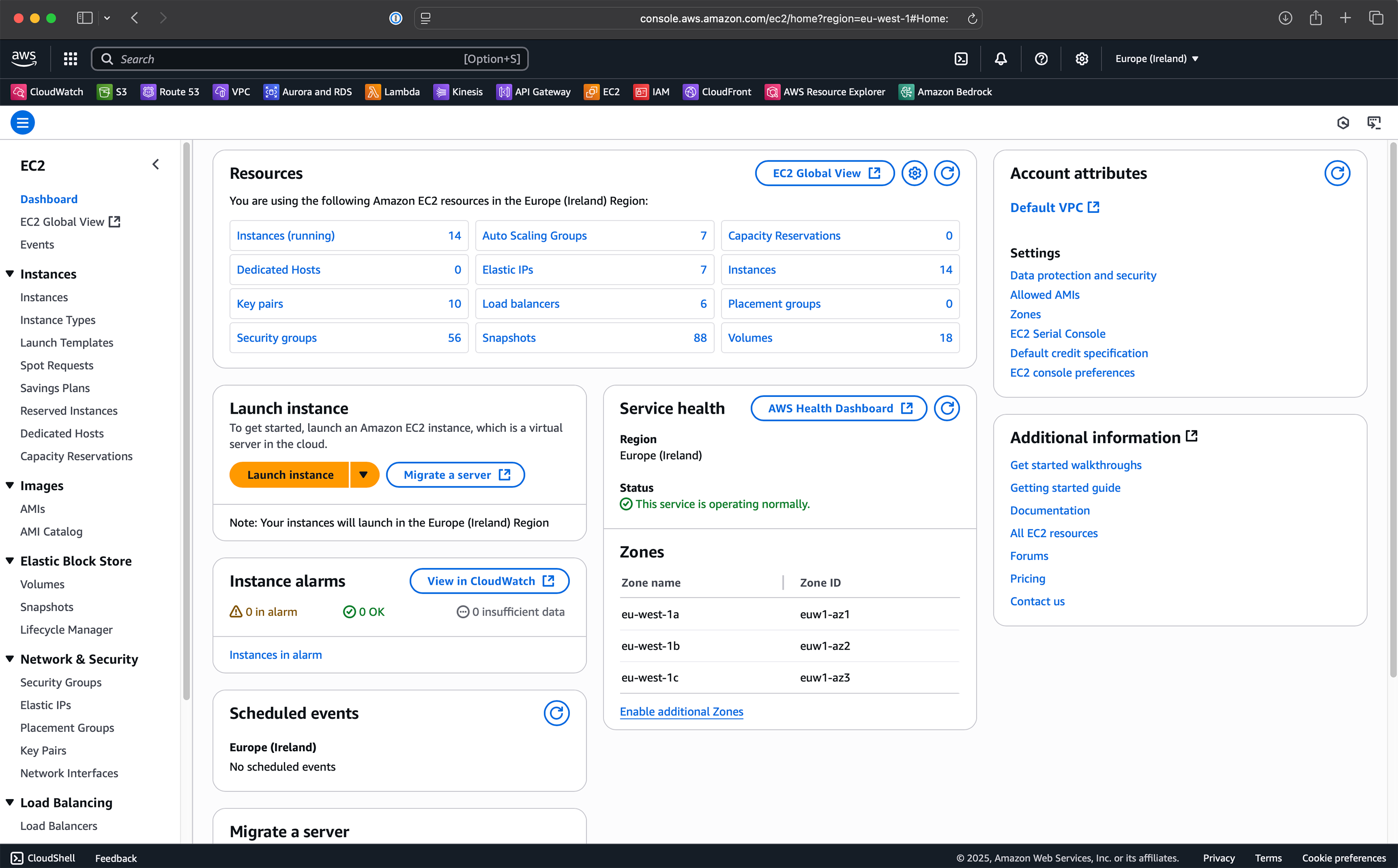Open the EC2 Global View button
1398x868 pixels.
click(x=824, y=173)
